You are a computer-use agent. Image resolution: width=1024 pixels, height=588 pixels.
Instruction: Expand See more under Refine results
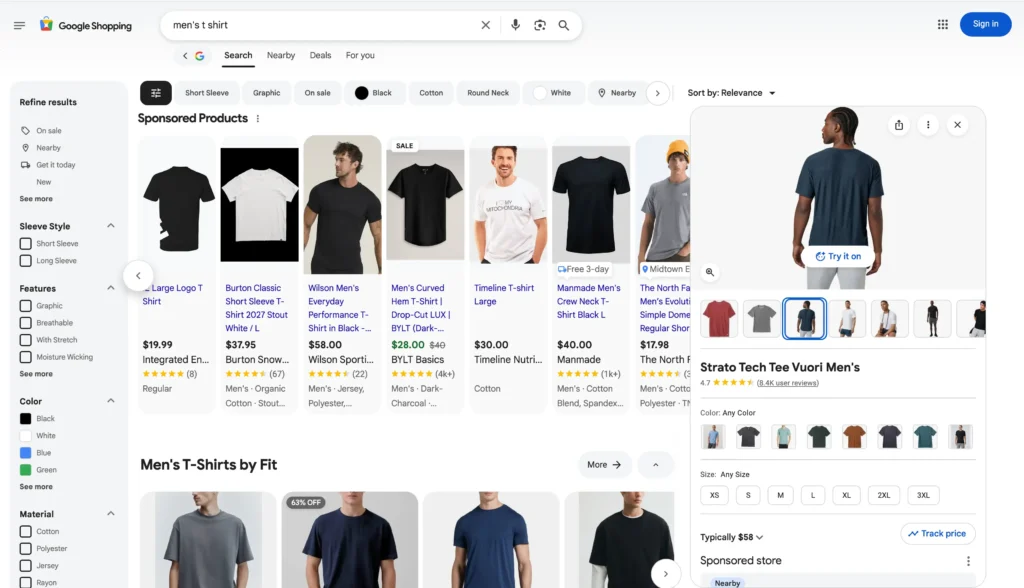pos(36,199)
